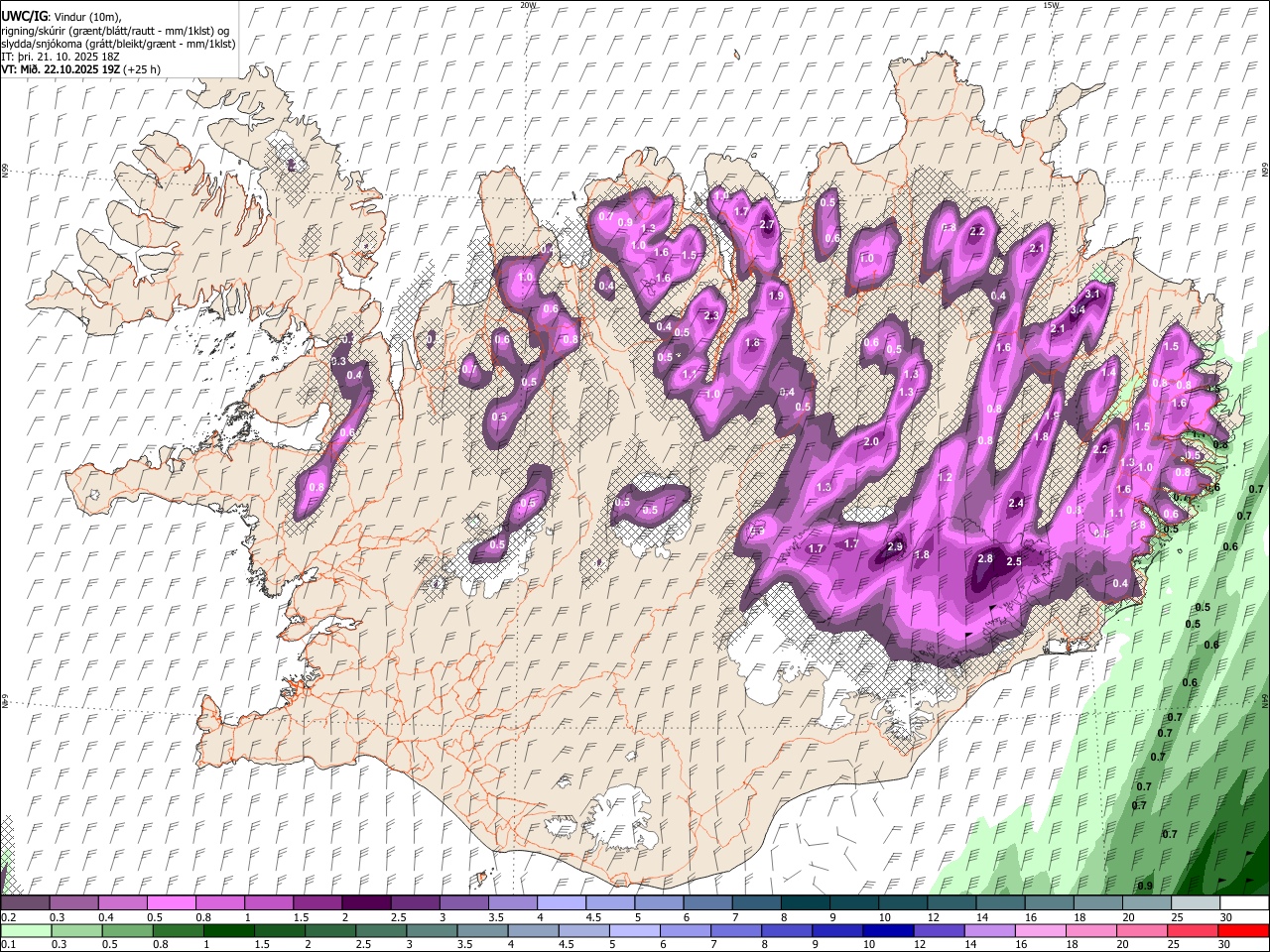Image resolution: width=1270 pixels, height=952 pixels.
Task: Click the navy blue 10–12 rain legend swatch
Action: pyautogui.click(x=888, y=930)
